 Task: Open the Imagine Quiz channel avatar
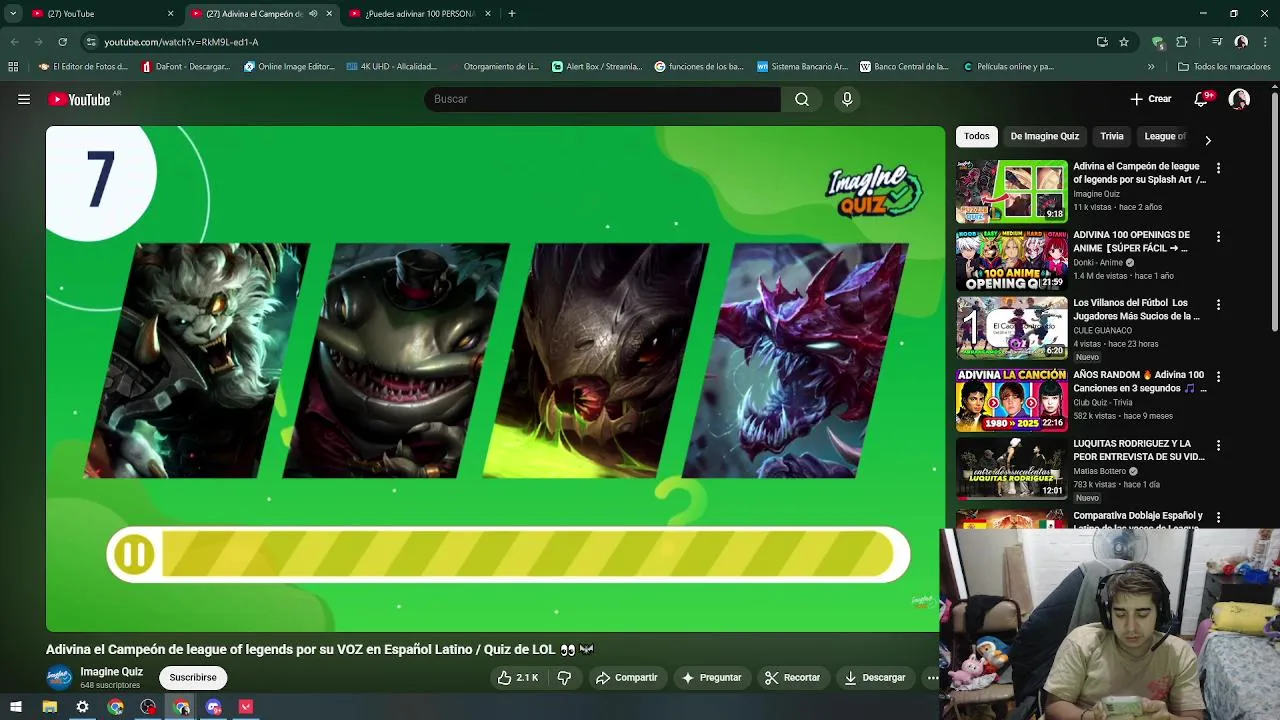(x=60, y=677)
